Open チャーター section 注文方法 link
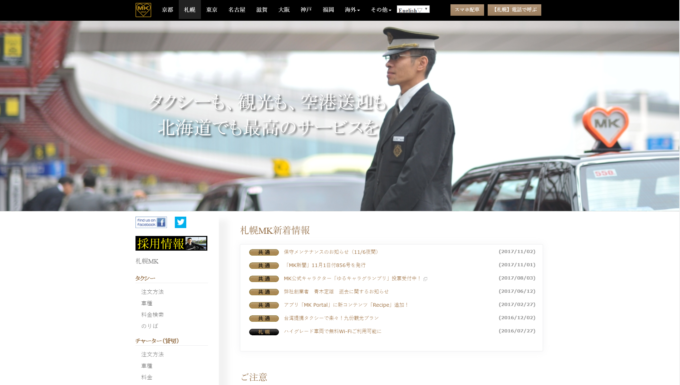Image resolution: width=680 pixels, height=385 pixels. click(x=153, y=354)
